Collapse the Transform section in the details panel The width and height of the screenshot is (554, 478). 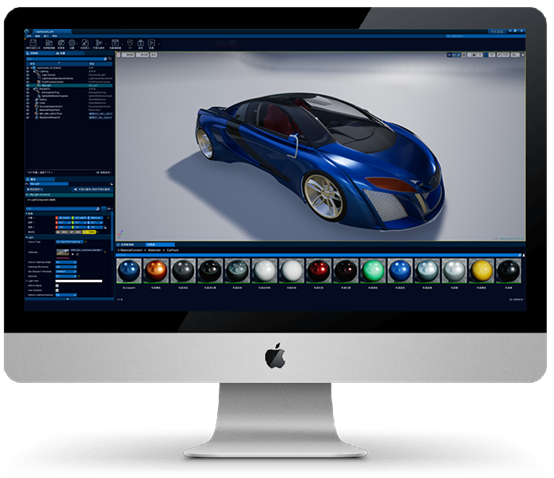click(26, 213)
